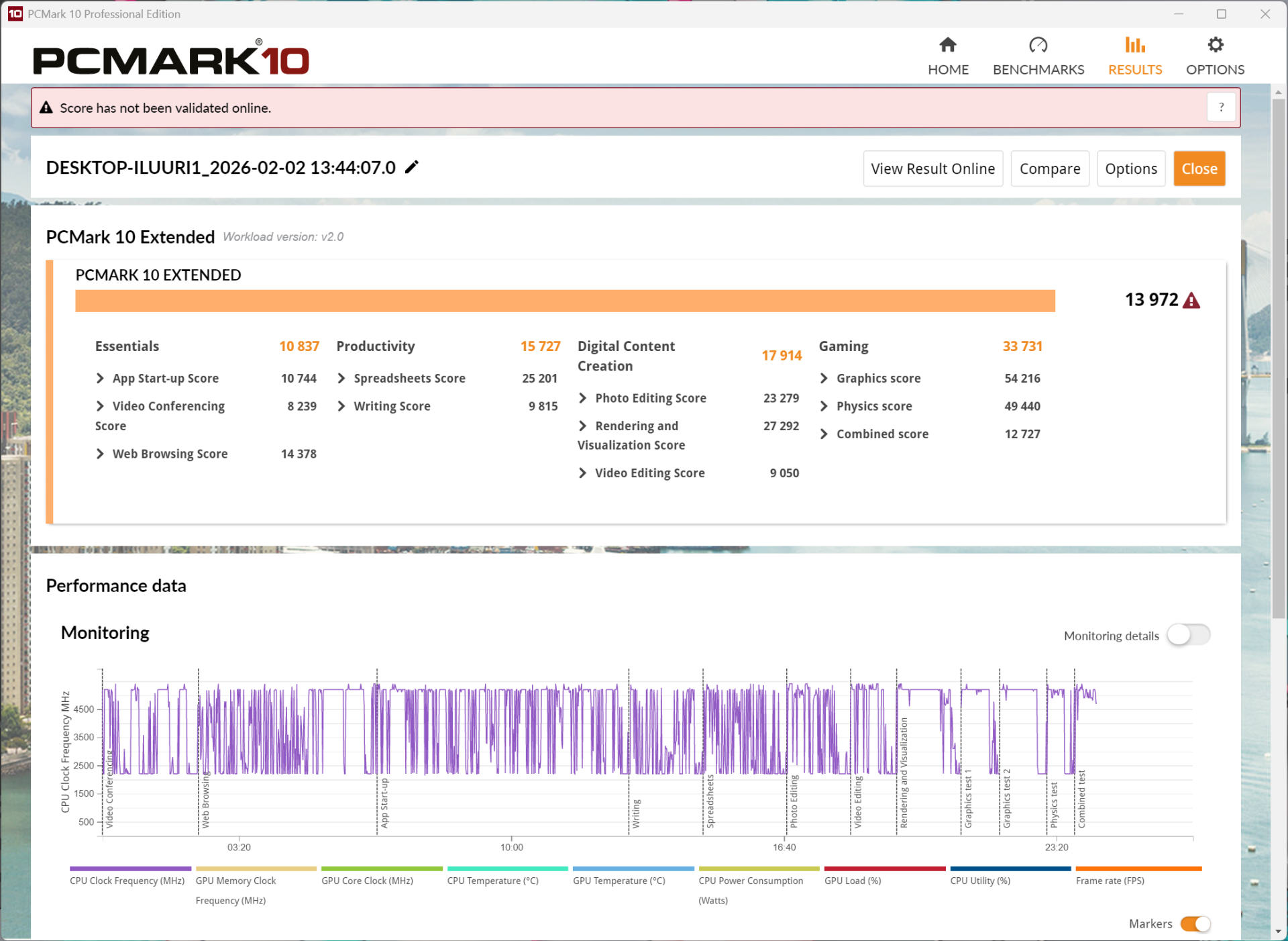Open Benchmarks via gauge icon

coord(1038,45)
